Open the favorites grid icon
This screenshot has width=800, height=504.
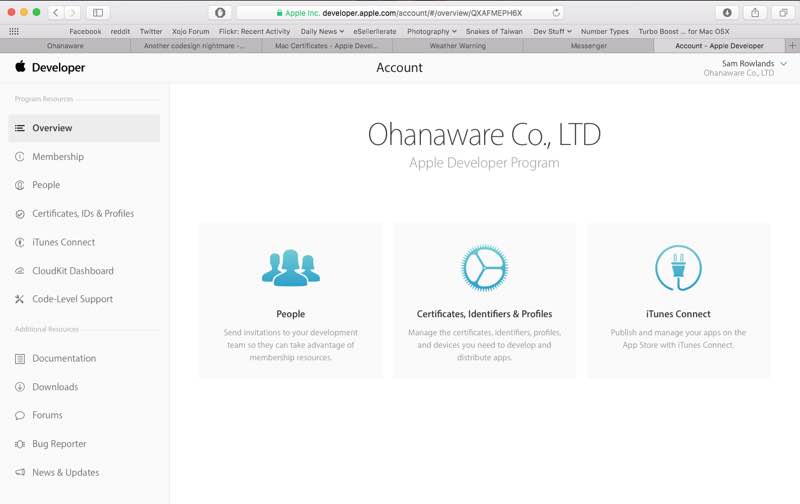tap(14, 31)
